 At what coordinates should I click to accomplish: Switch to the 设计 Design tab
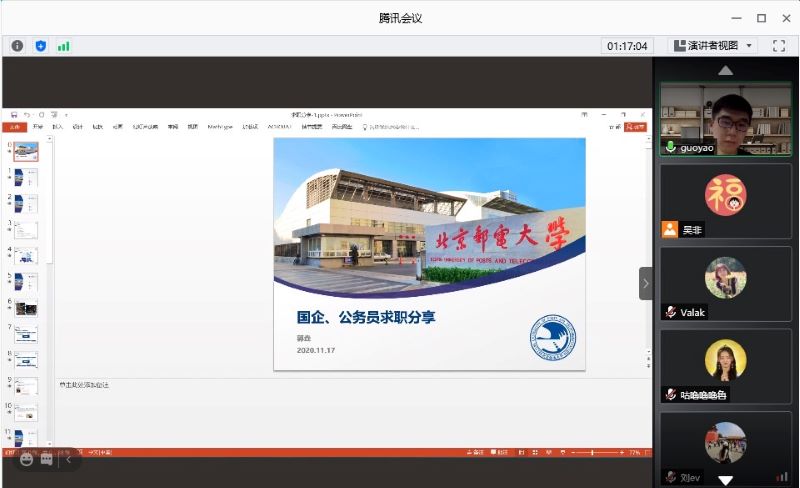pyautogui.click(x=78, y=127)
